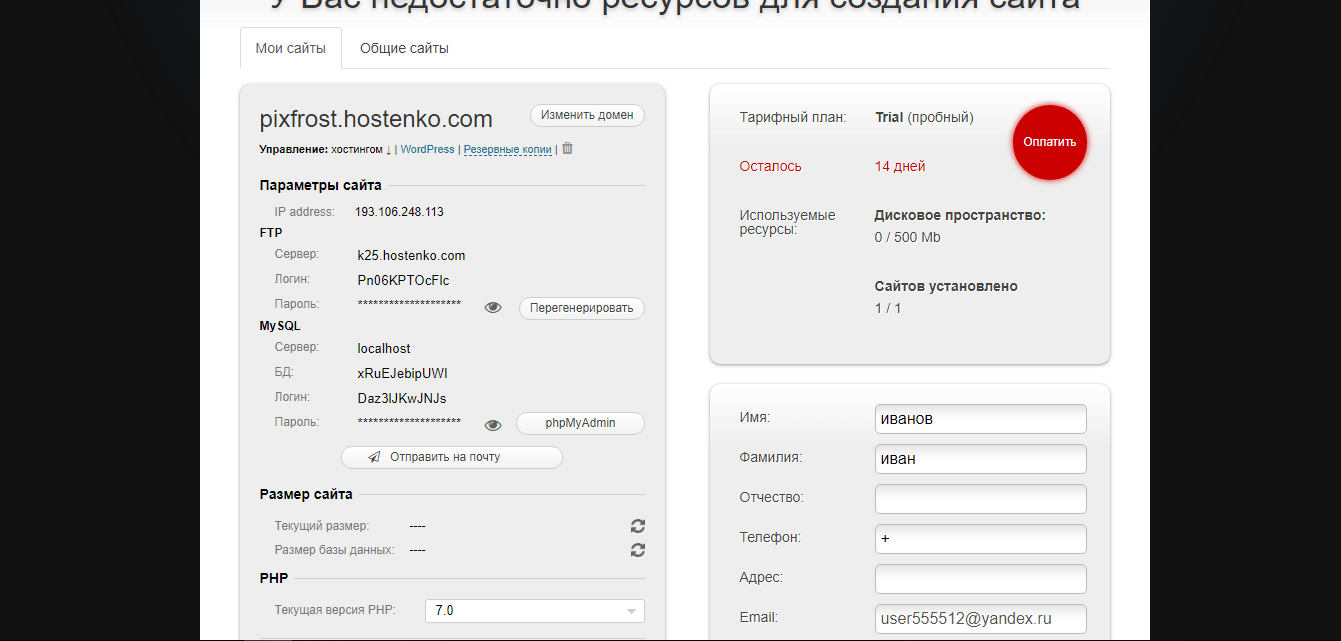
Task: Open the PHP version dropdown
Action: [534, 611]
